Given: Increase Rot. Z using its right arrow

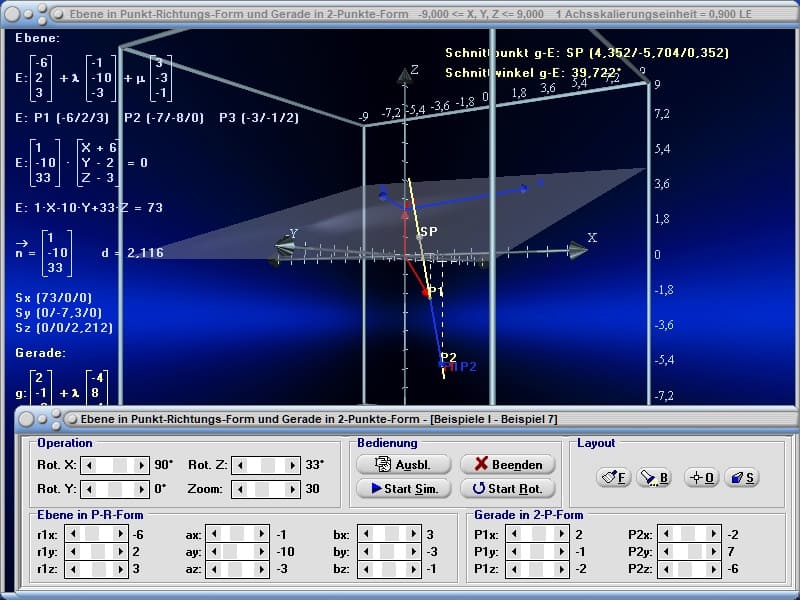Looking at the screenshot, I should [x=292, y=465].
